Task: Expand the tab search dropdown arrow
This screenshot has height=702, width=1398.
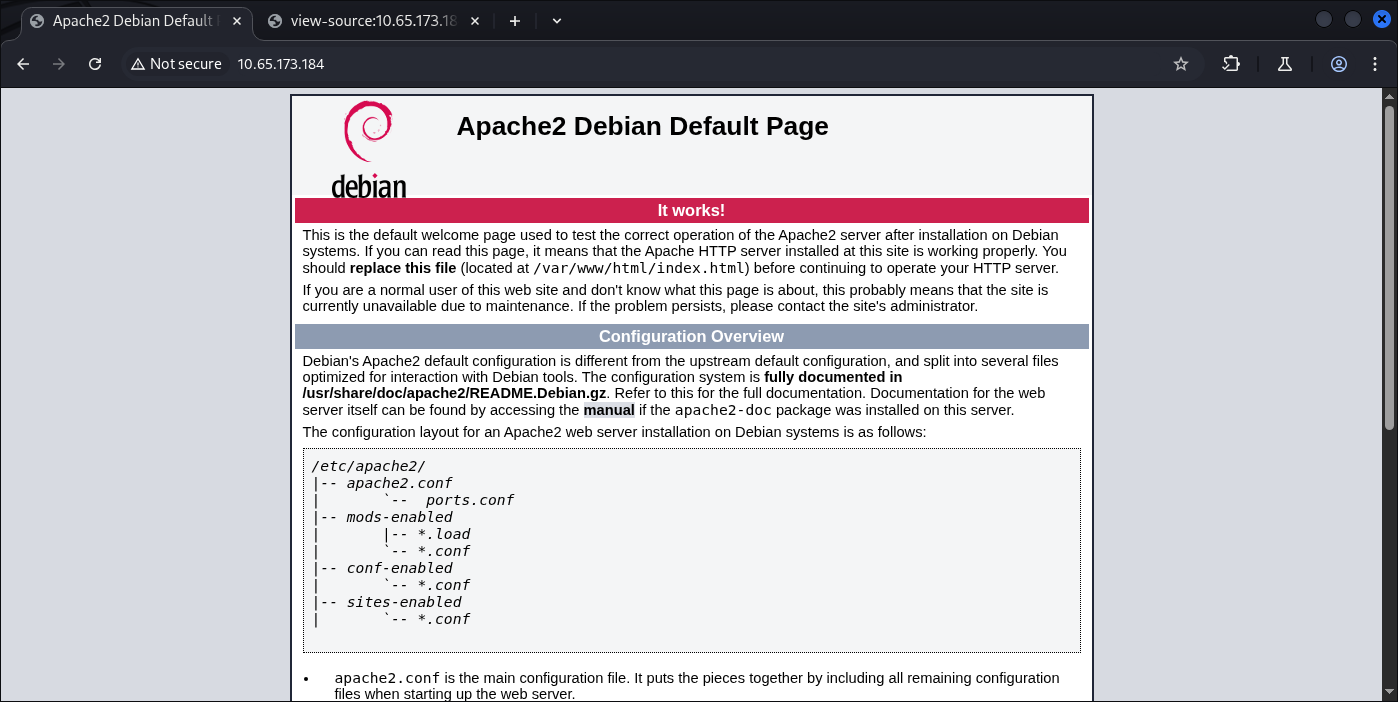Action: tap(557, 21)
